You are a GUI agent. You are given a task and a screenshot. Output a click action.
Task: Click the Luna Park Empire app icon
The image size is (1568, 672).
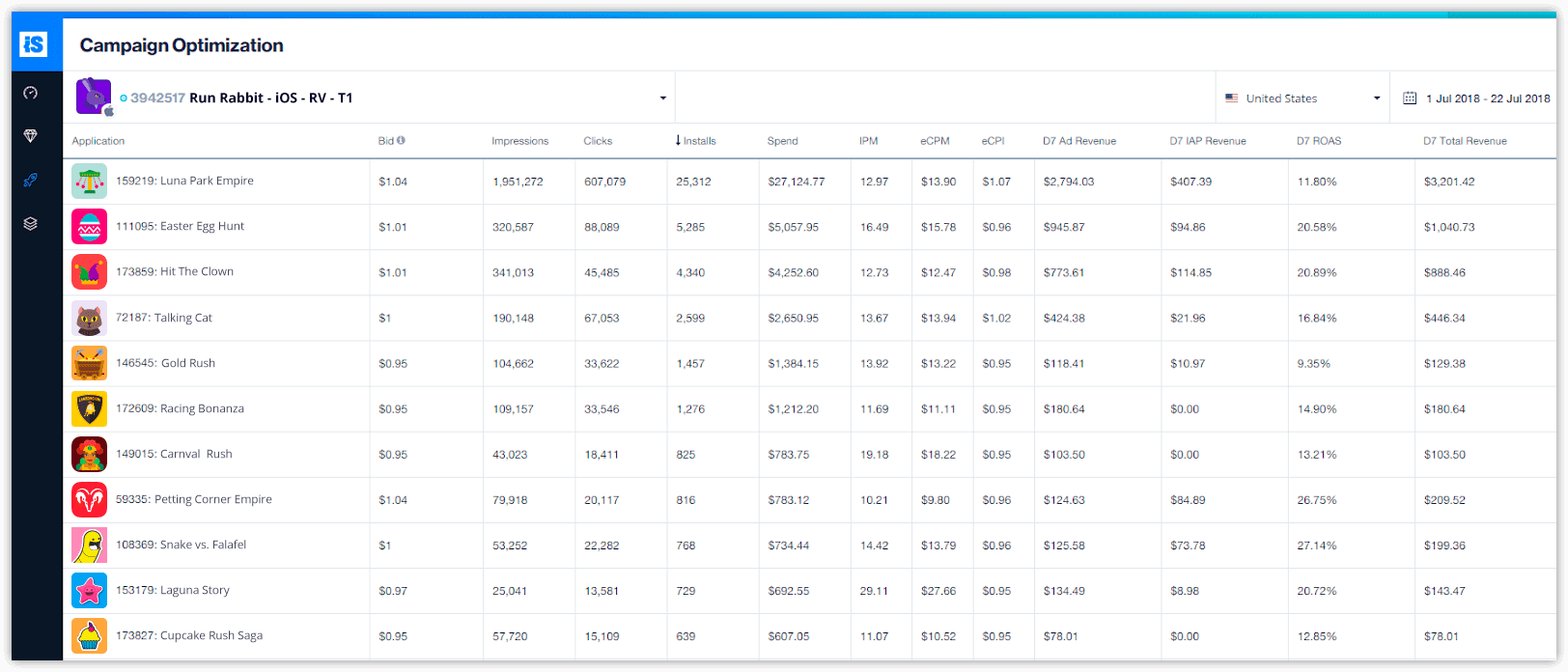[x=89, y=182]
